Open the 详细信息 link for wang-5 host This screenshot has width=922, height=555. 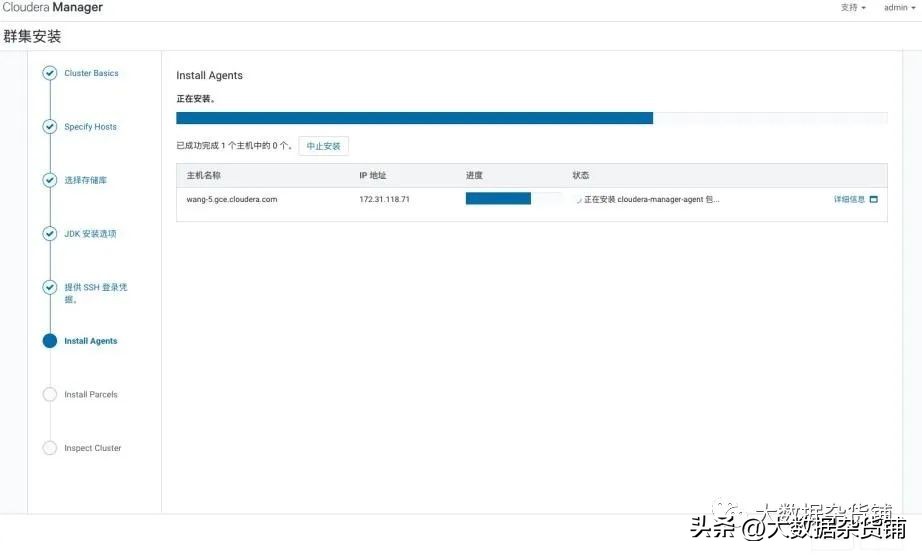(x=849, y=199)
